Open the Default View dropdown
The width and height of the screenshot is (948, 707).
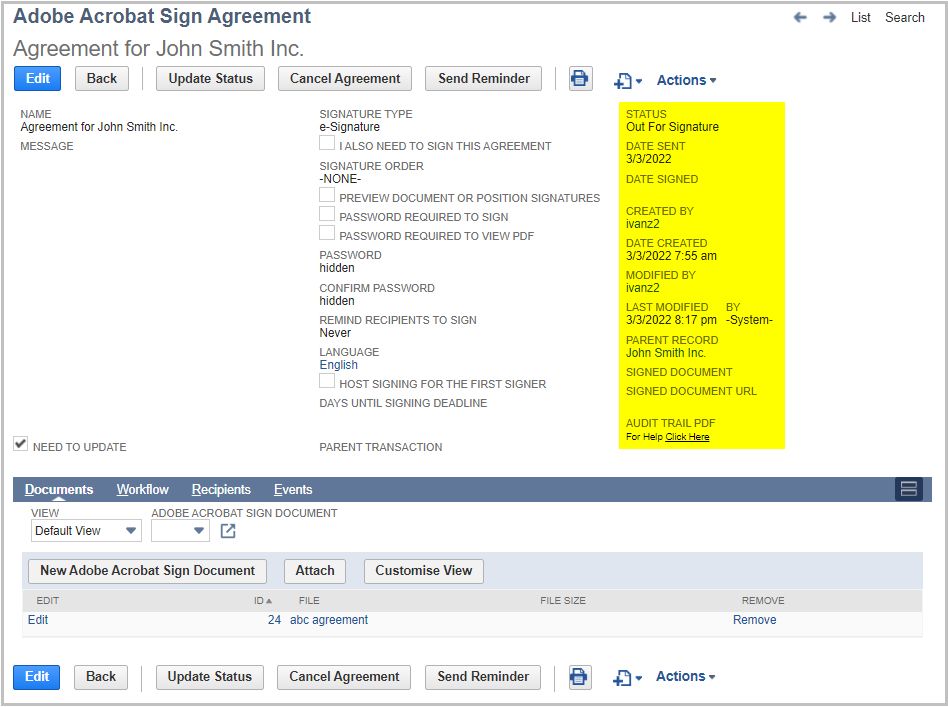click(x=86, y=531)
